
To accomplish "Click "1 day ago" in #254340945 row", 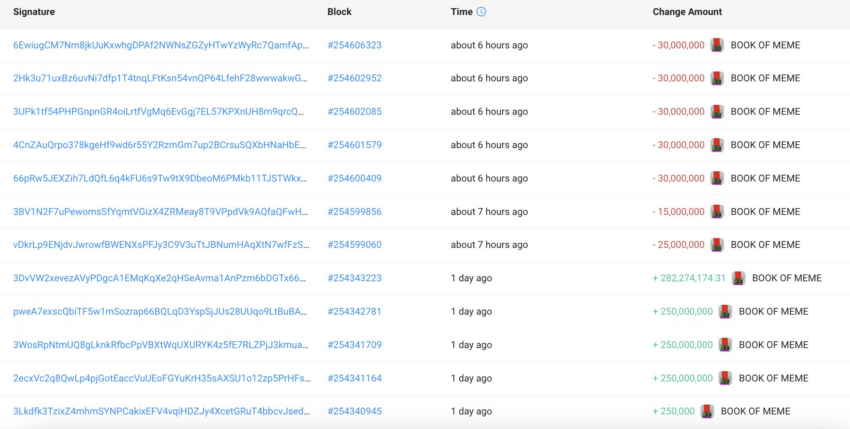I will click(x=471, y=412).
